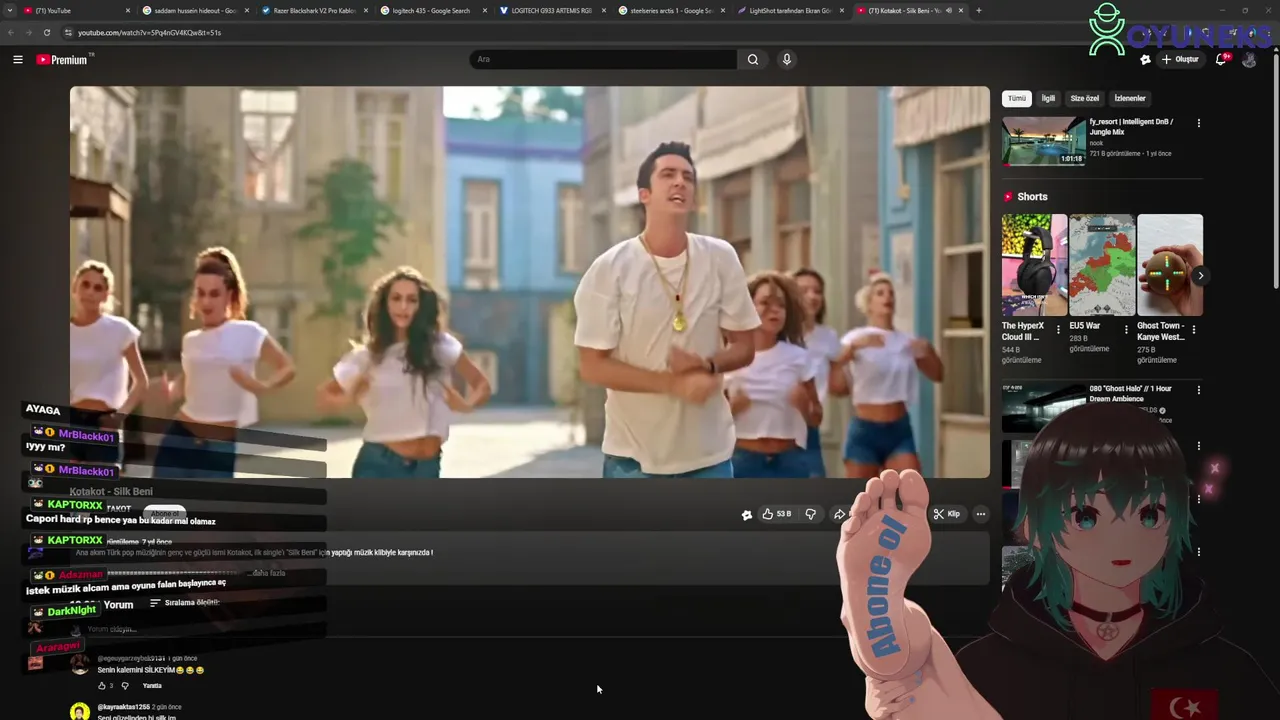This screenshot has width=1280, height=720.
Task: Open Ghost Town Kanye West short
Action: 1170,265
